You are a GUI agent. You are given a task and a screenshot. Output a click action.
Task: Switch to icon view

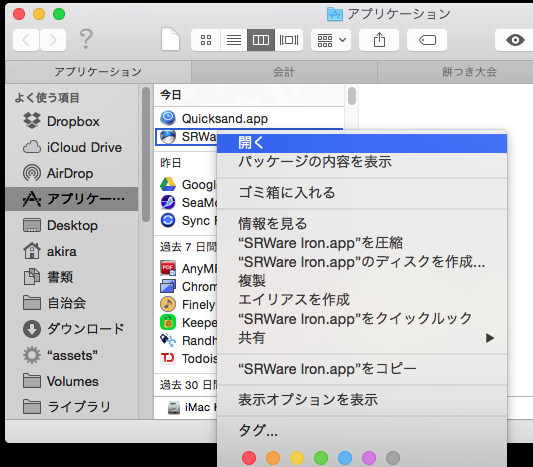[x=206, y=40]
